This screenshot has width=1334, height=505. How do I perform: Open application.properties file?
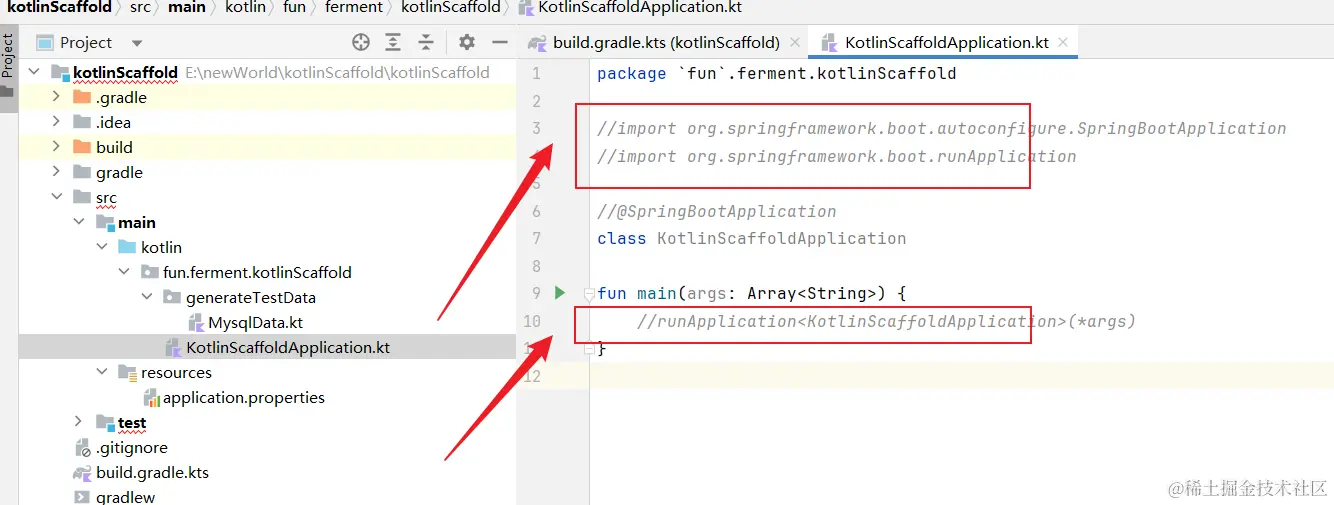click(x=244, y=397)
